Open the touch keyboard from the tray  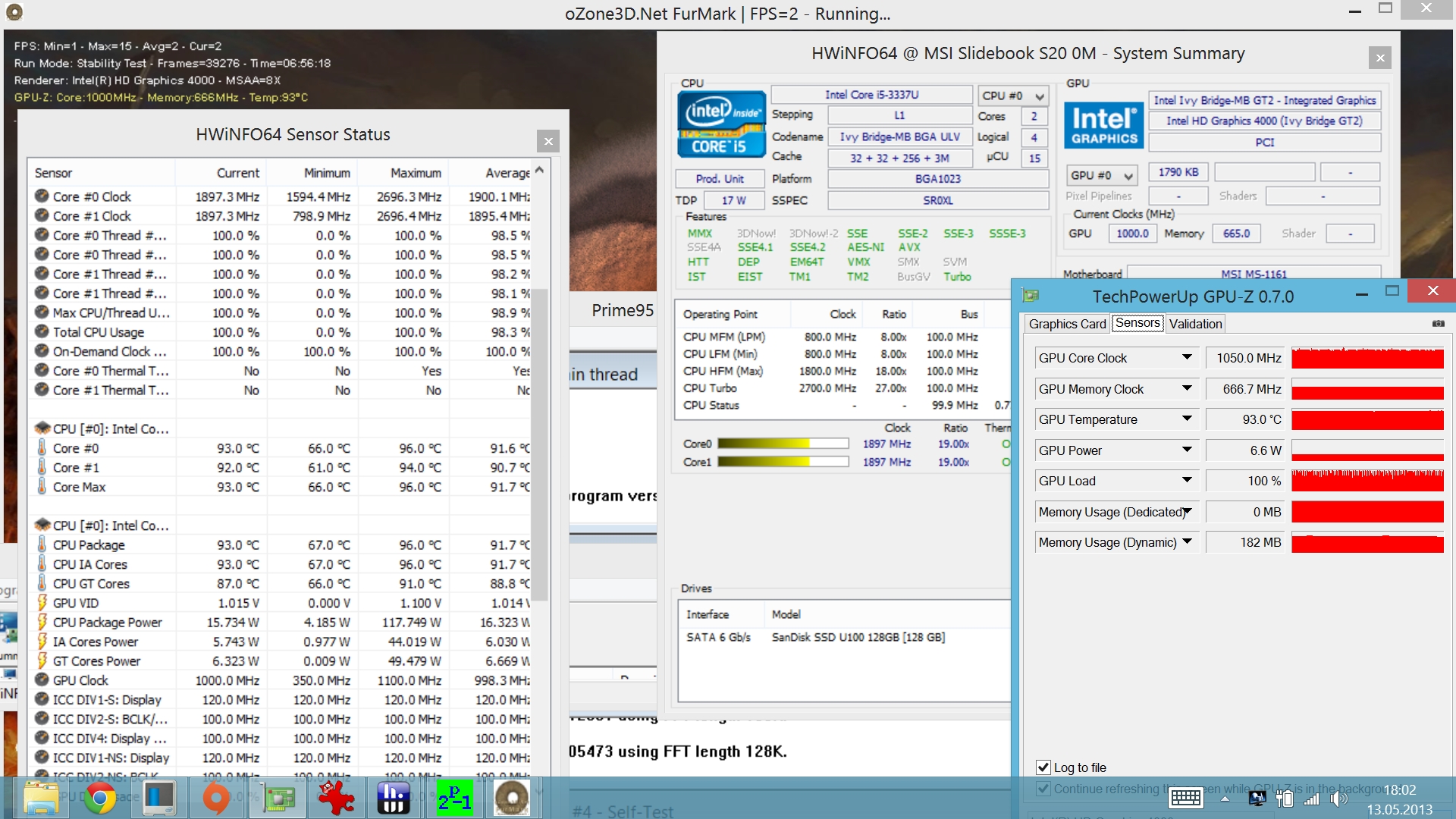tap(1185, 798)
